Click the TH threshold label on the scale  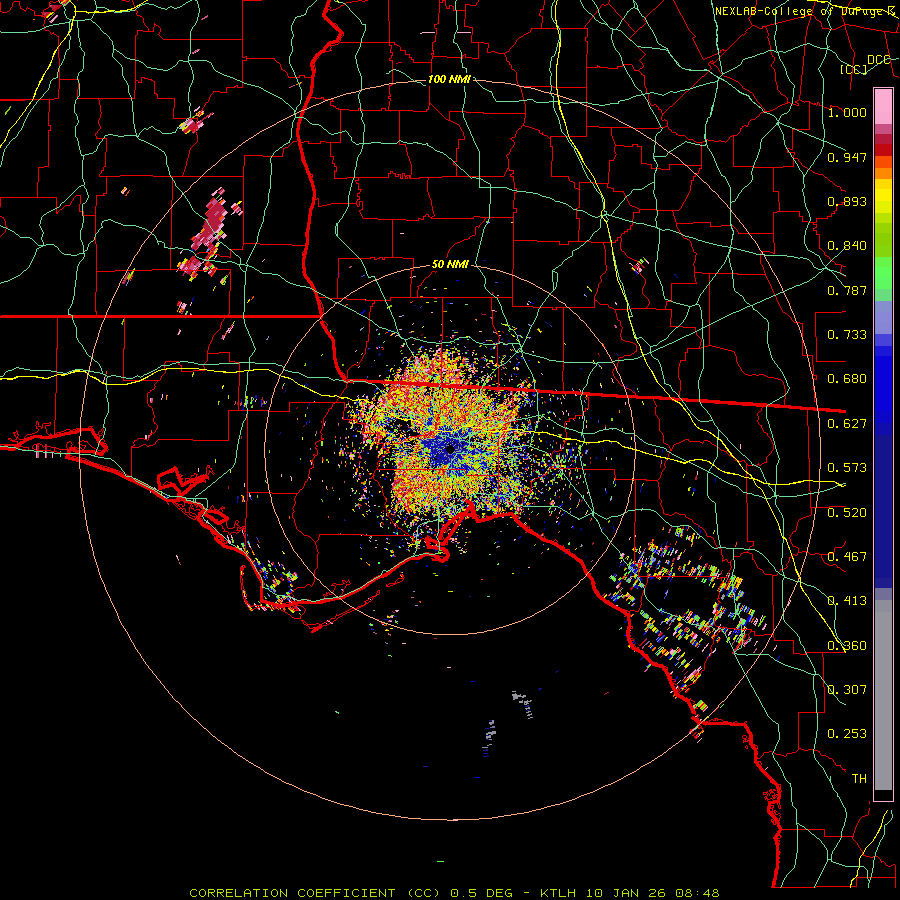pyautogui.click(x=859, y=779)
